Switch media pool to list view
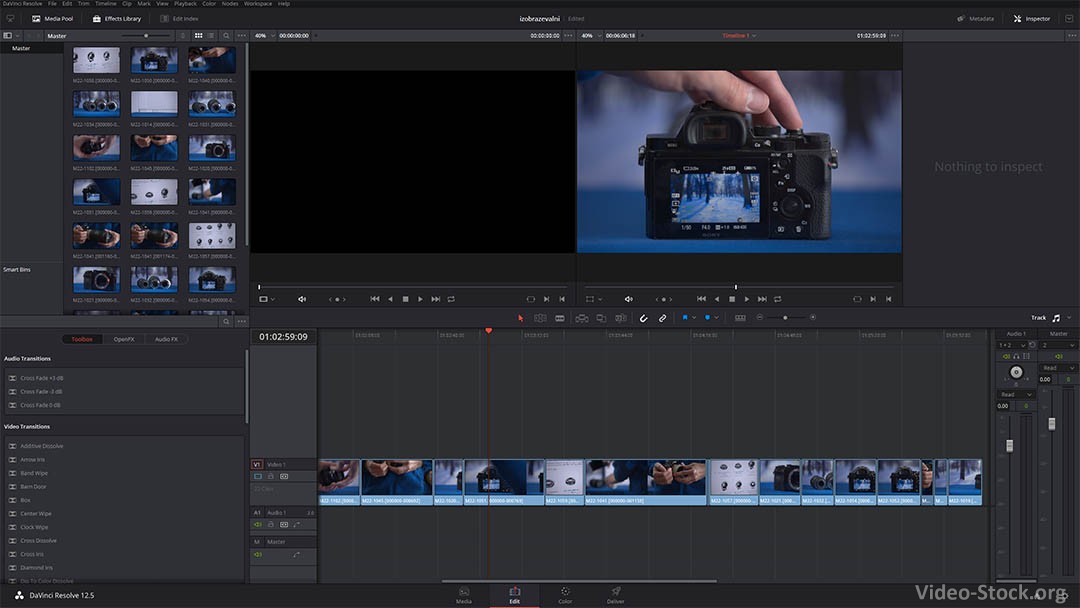Screen dimensions: 1080x608 coord(211,36)
